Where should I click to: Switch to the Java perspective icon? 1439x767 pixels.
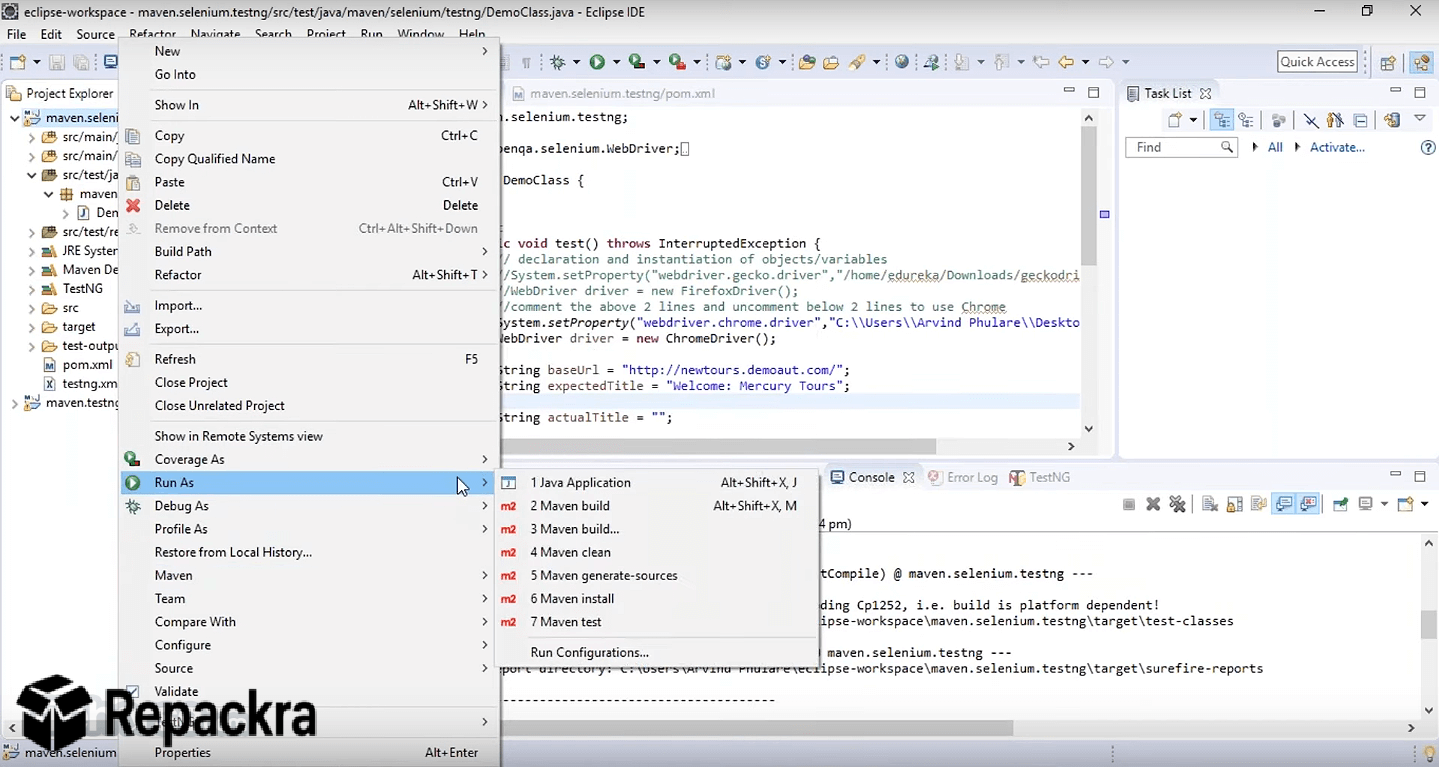(x=1421, y=63)
